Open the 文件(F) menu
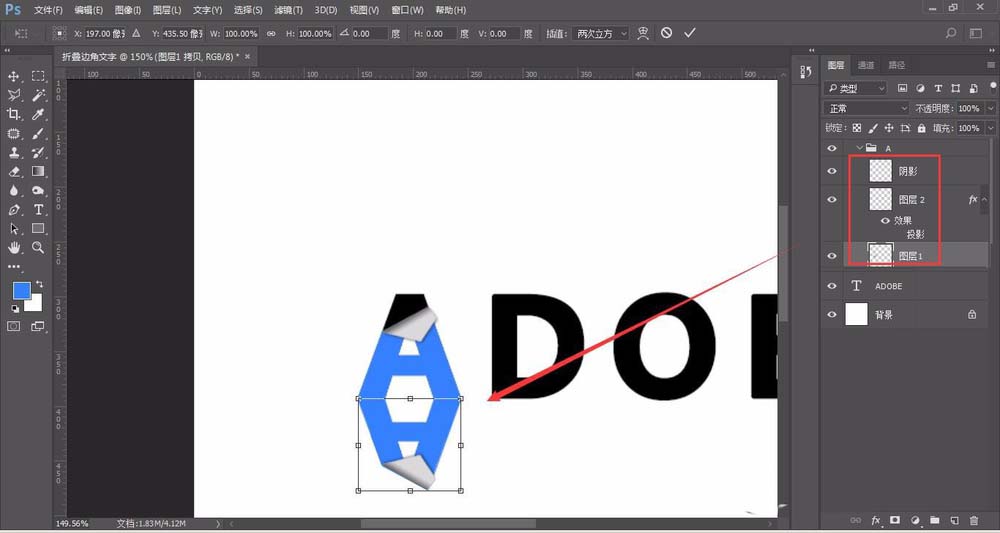Screen dimensions: 1000x533 tap(48, 10)
